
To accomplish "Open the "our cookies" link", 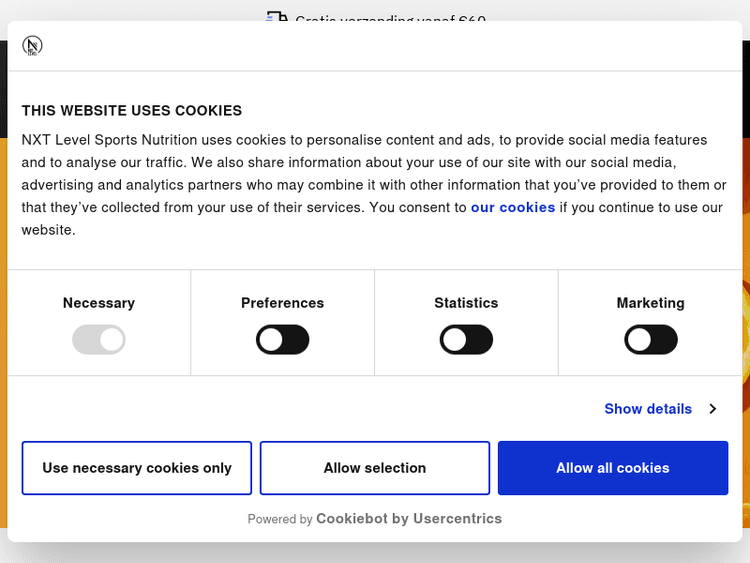I will 513,208.
